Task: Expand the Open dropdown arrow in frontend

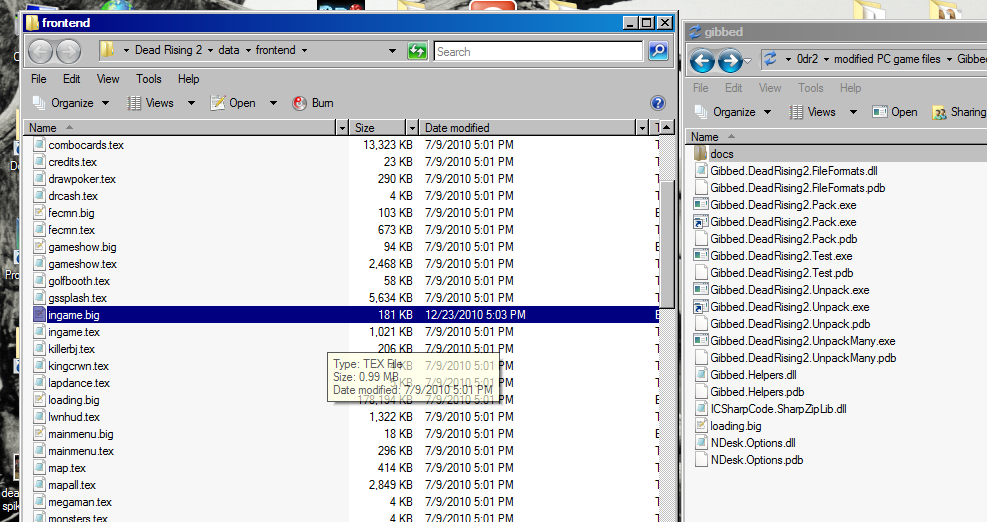Action: 273,103
